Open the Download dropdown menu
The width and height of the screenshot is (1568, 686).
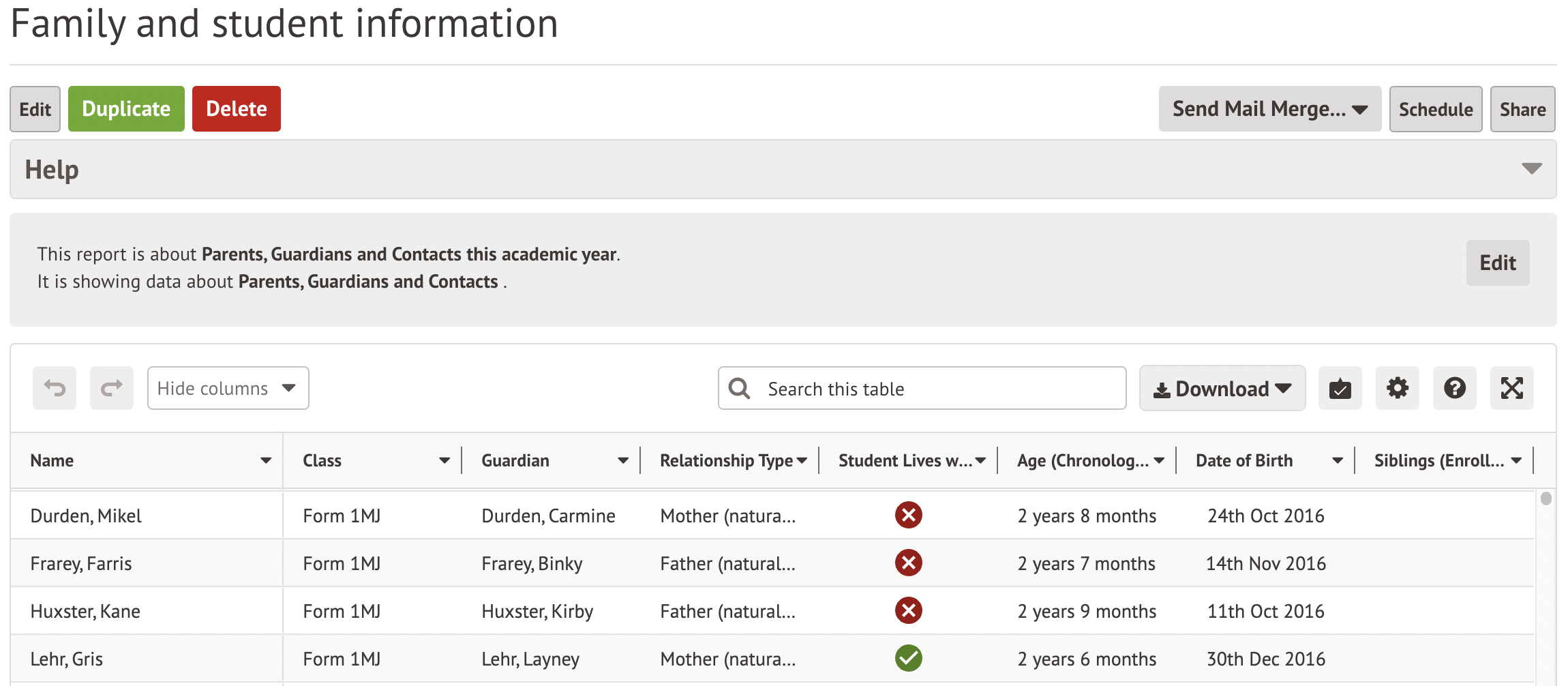tap(1222, 389)
